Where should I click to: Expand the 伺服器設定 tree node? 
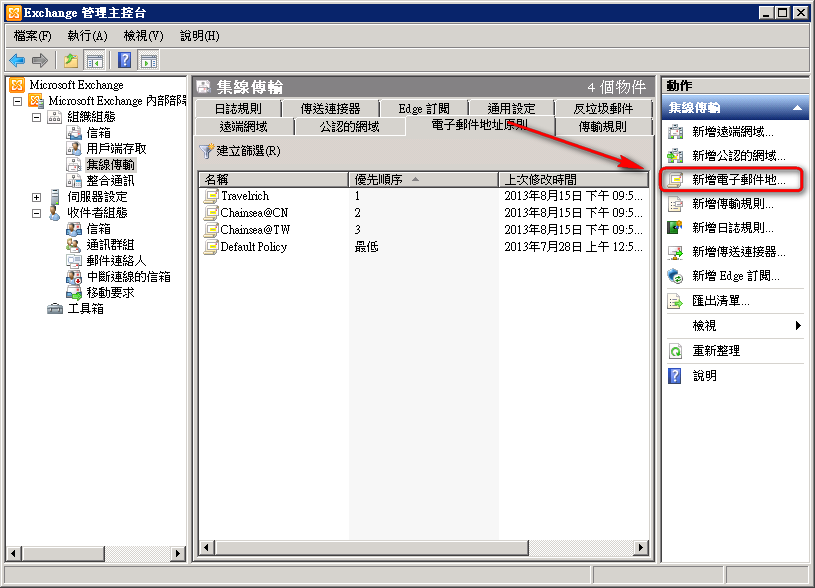(36, 198)
